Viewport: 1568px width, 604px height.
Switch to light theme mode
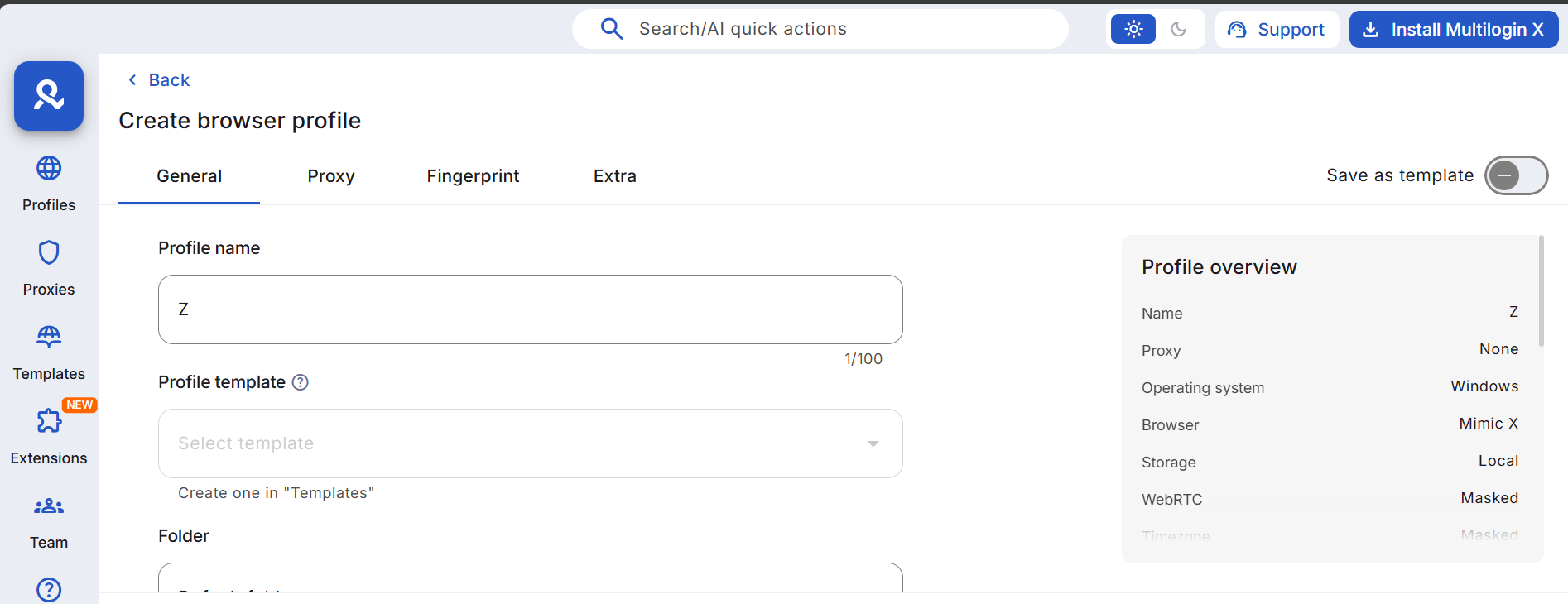click(1132, 29)
